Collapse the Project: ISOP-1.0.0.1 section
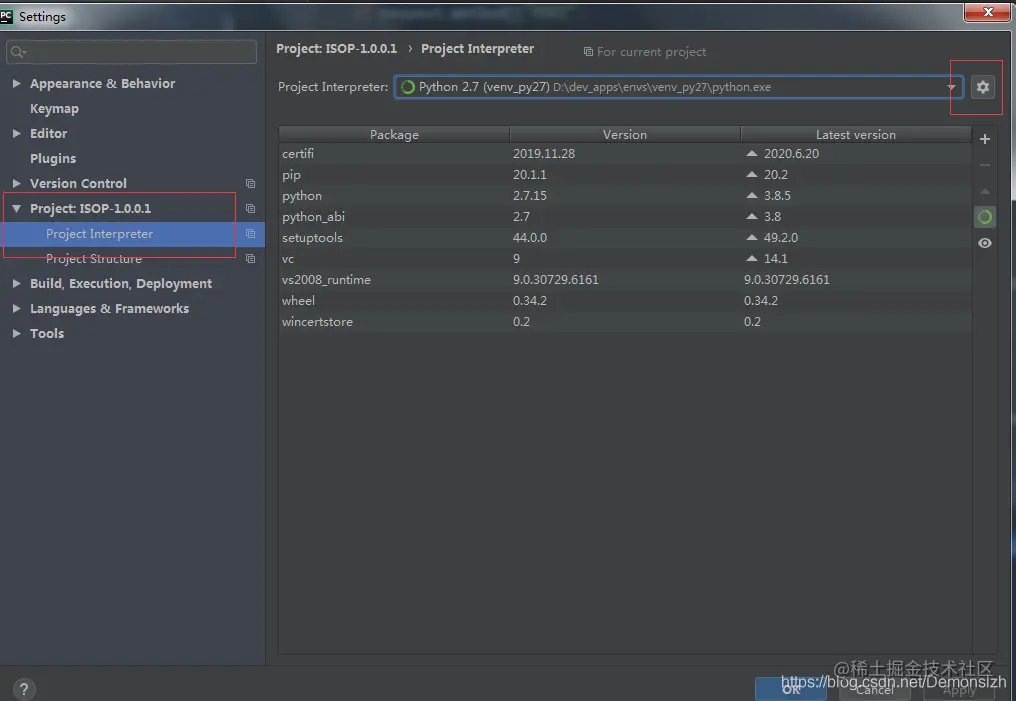This screenshot has width=1016, height=701. tap(18, 208)
